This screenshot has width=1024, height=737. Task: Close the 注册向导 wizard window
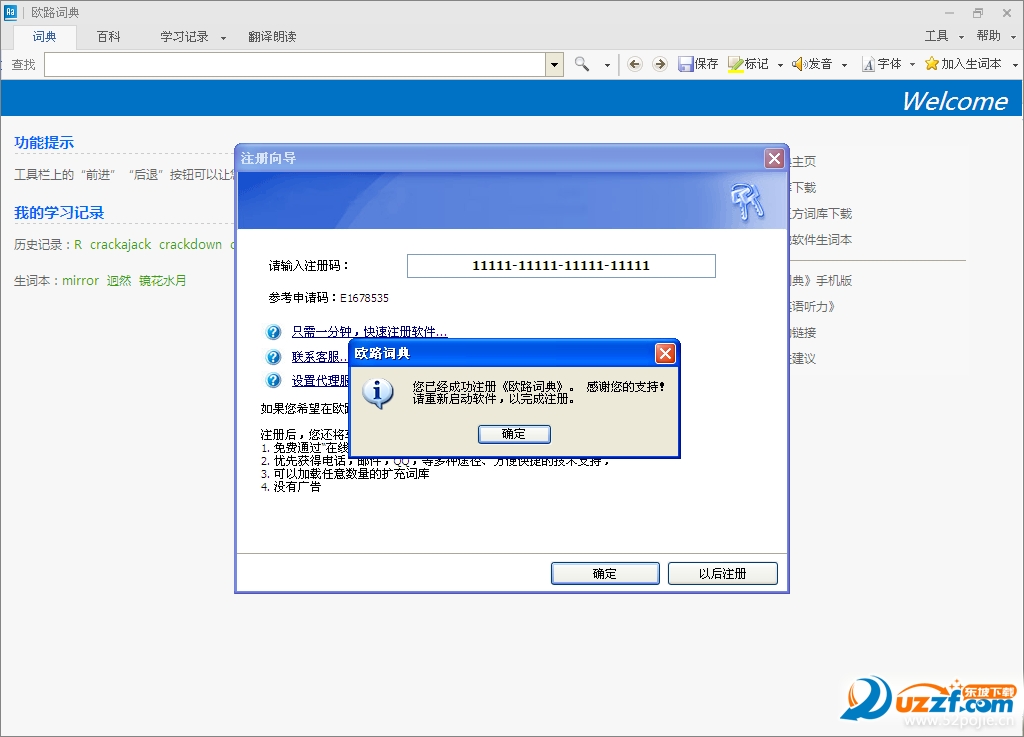coord(775,158)
